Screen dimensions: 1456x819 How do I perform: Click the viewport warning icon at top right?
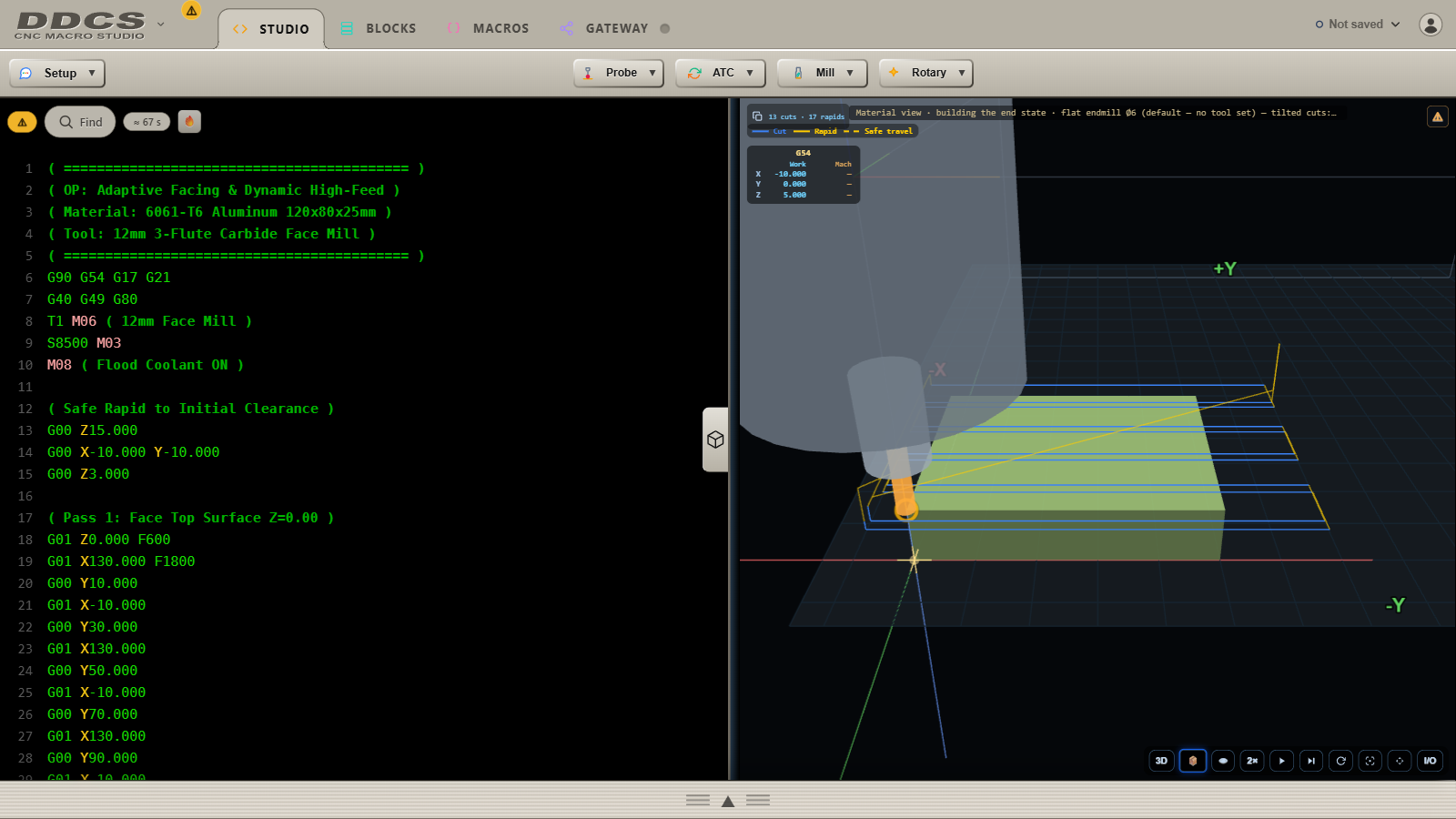1438,116
